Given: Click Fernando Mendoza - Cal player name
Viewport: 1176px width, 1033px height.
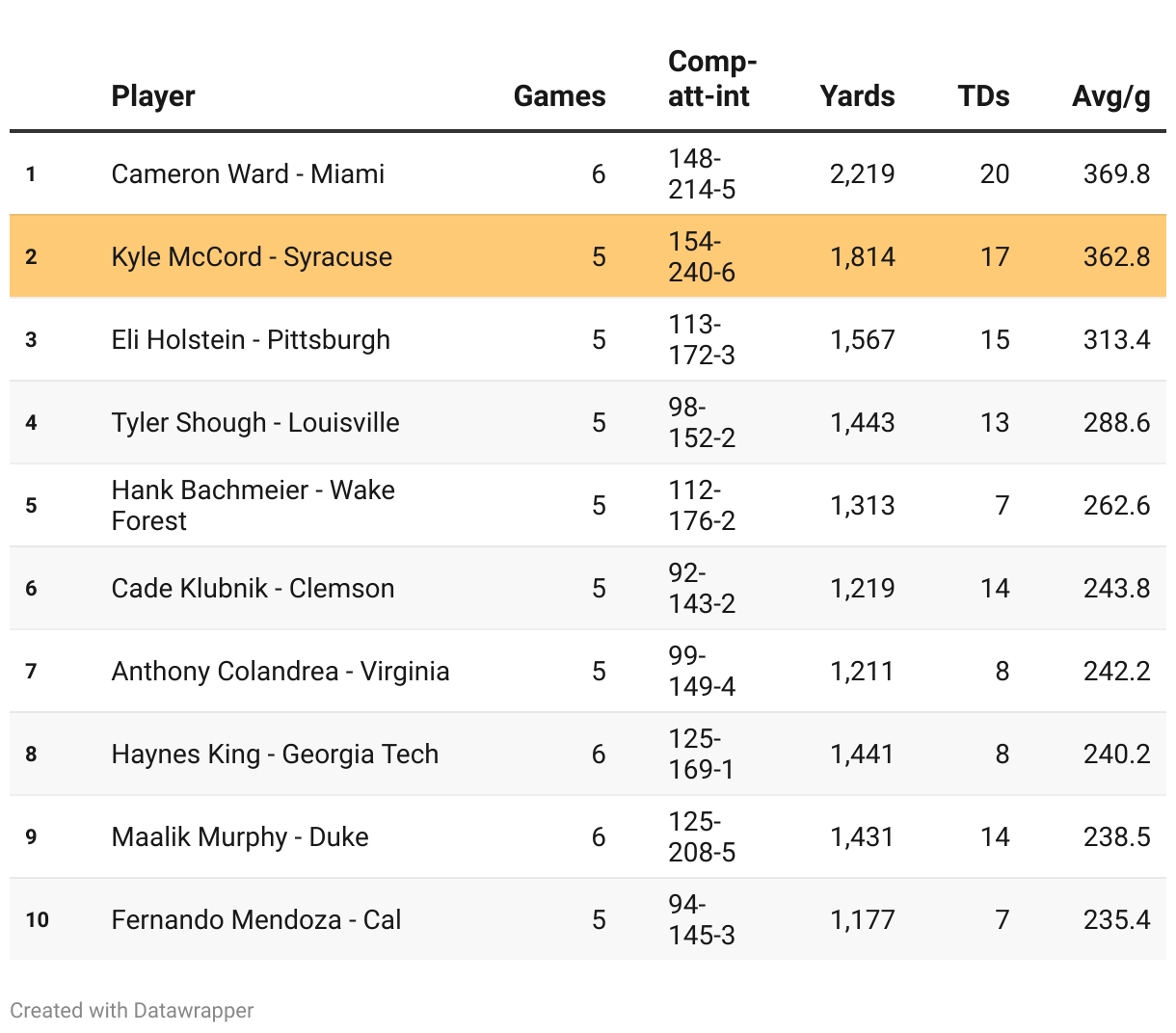Looking at the screenshot, I should [x=255, y=920].
